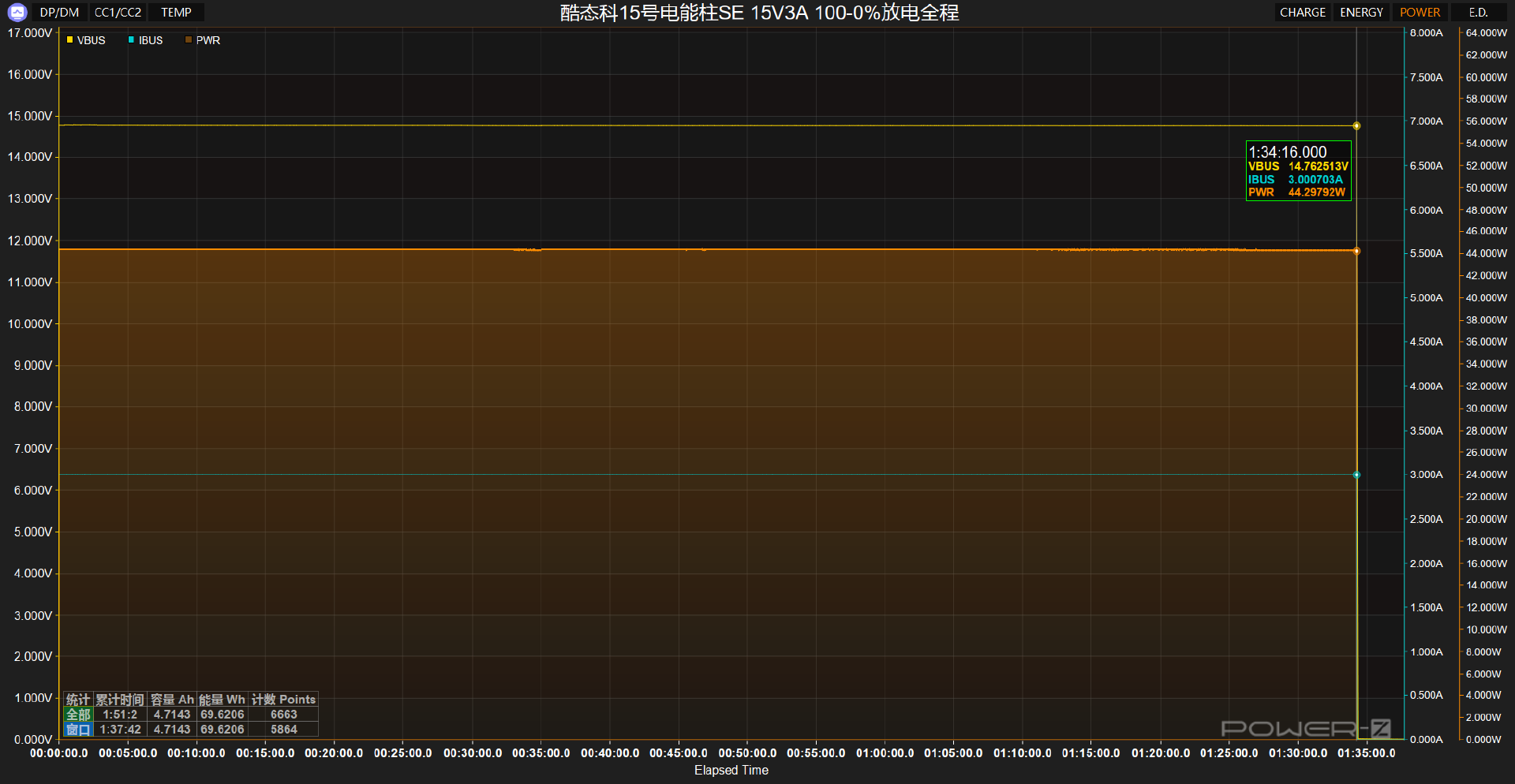This screenshot has height=784, width=1515.
Task: Switch to the TEMP tab
Action: pyautogui.click(x=176, y=13)
